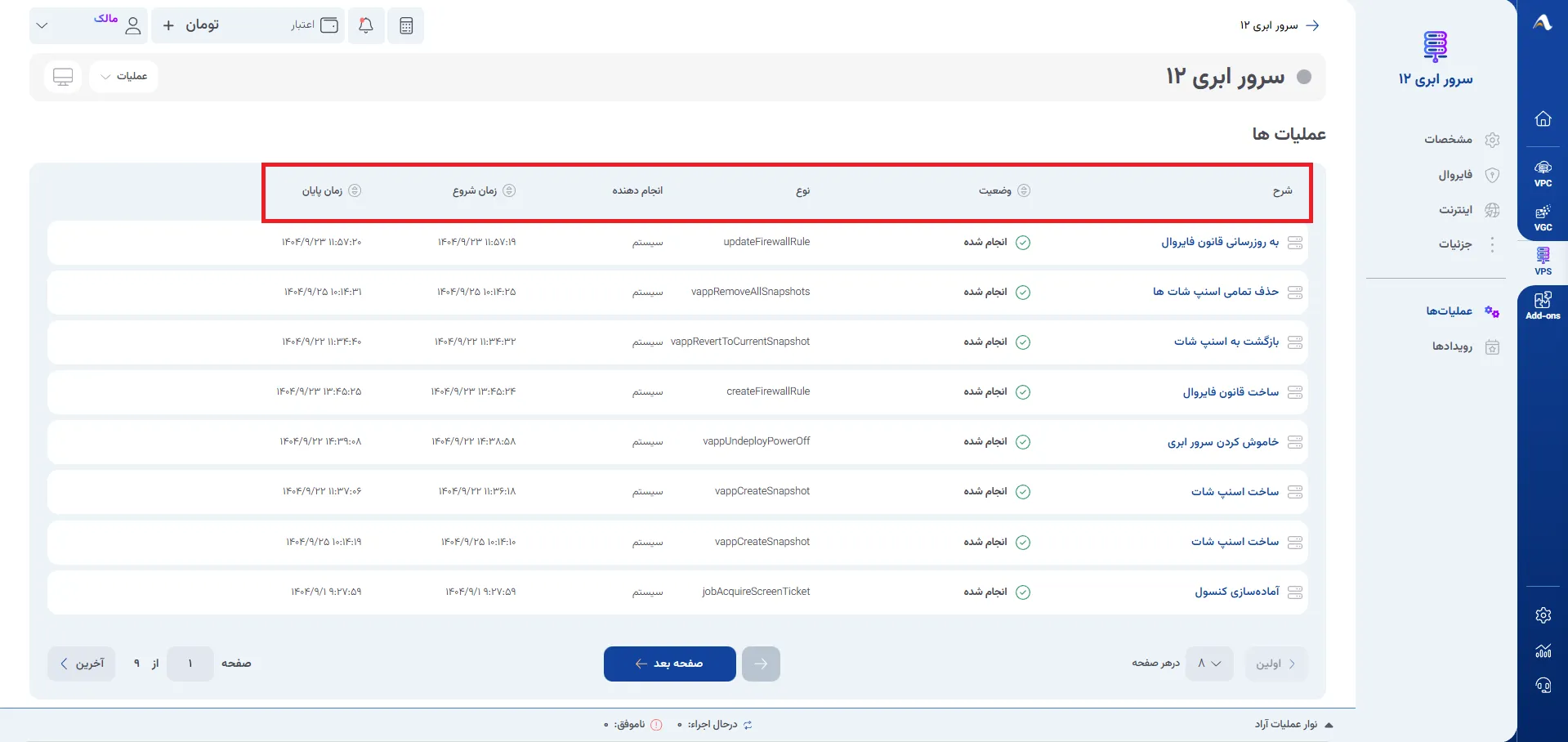Sort by وضعیت column icon
Screen dimensions: 1568x742
[1024, 190]
